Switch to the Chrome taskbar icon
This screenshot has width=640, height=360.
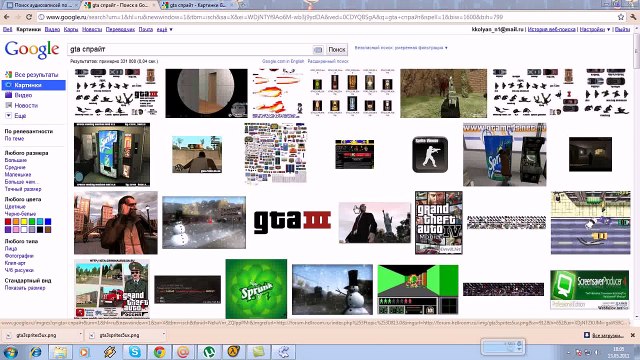(159, 352)
